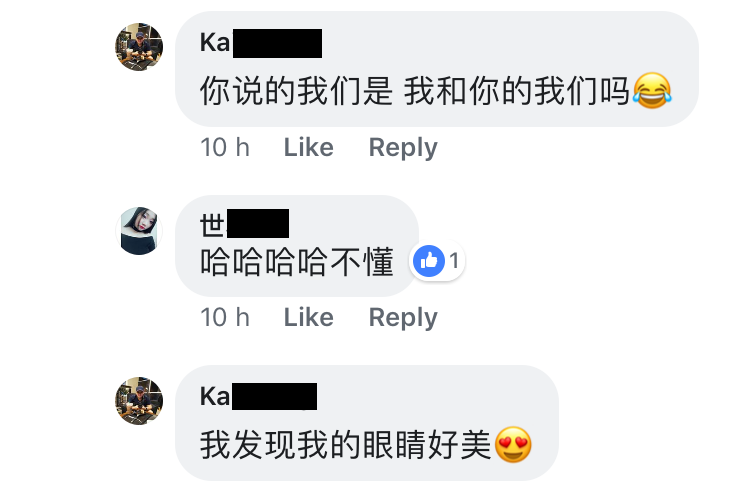This screenshot has width=749, height=490.
Task: Like the 哈哈哈哈不懂 comment
Action: (x=309, y=317)
